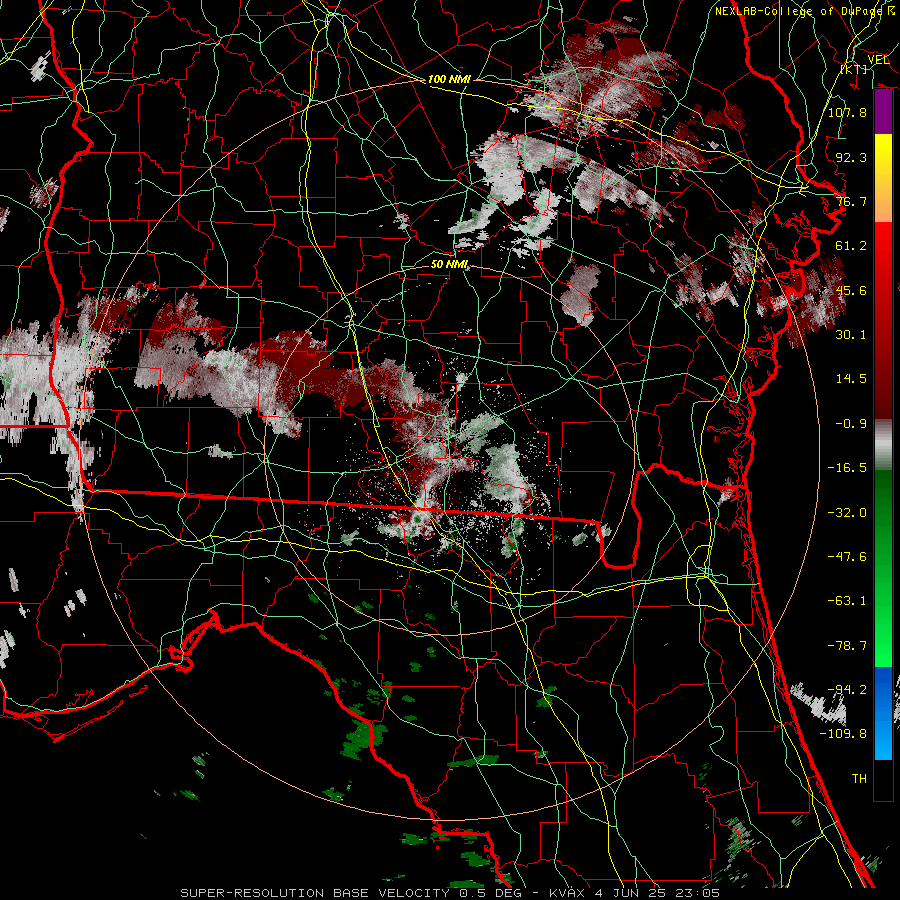Select the -32.0 legend value
Viewport: 900px width, 900px height.
tap(847, 513)
